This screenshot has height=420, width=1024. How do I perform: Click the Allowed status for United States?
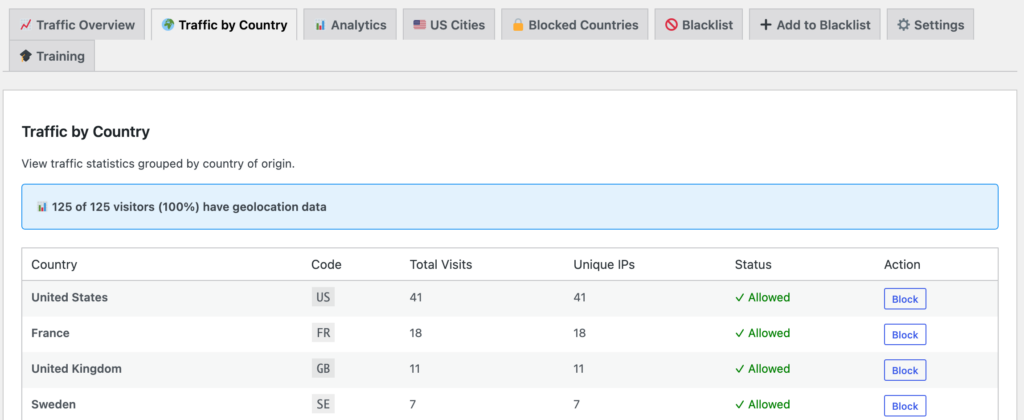click(x=762, y=297)
